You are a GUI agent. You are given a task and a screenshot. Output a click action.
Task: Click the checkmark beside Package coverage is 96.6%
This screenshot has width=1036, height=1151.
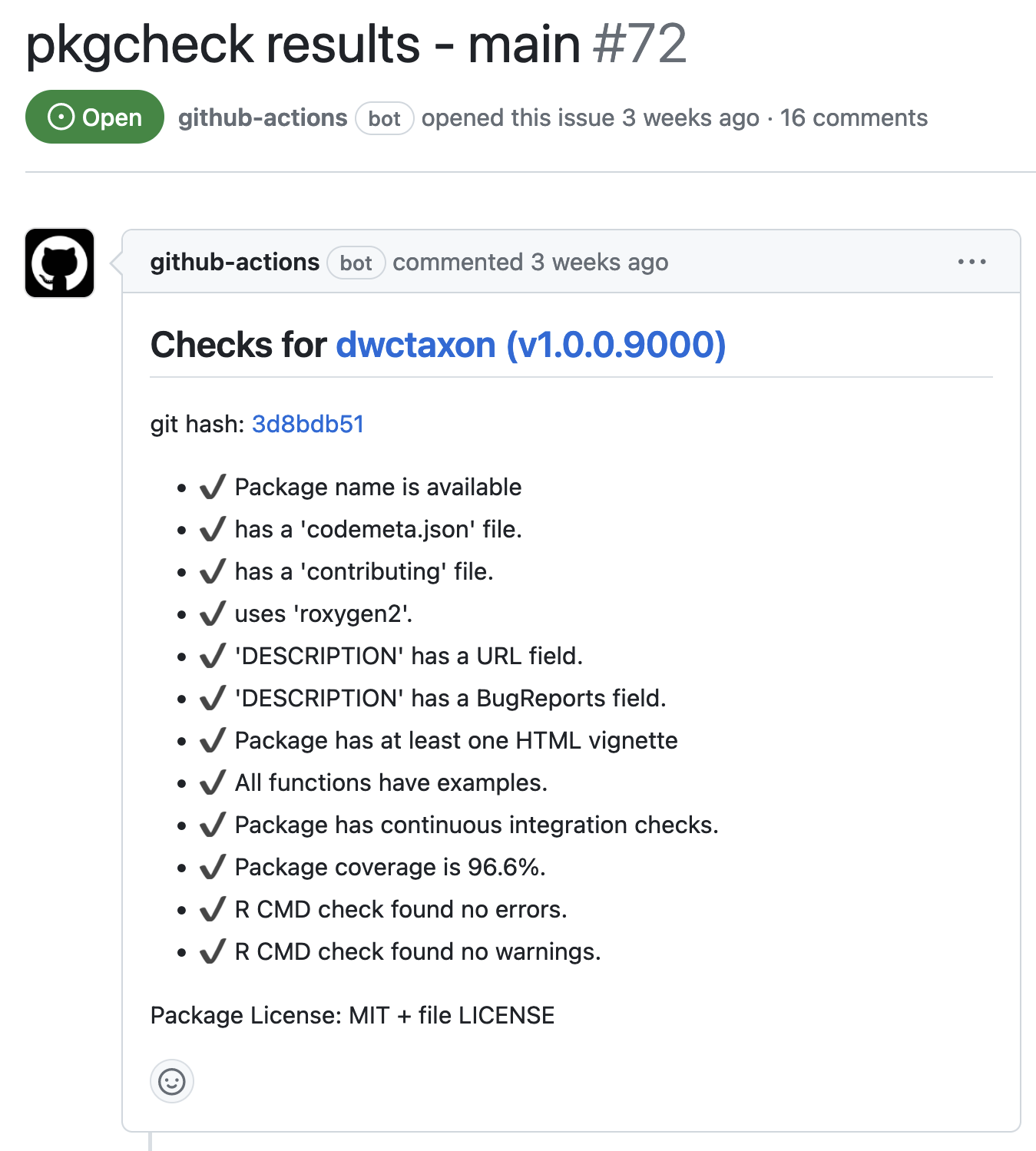point(212,866)
